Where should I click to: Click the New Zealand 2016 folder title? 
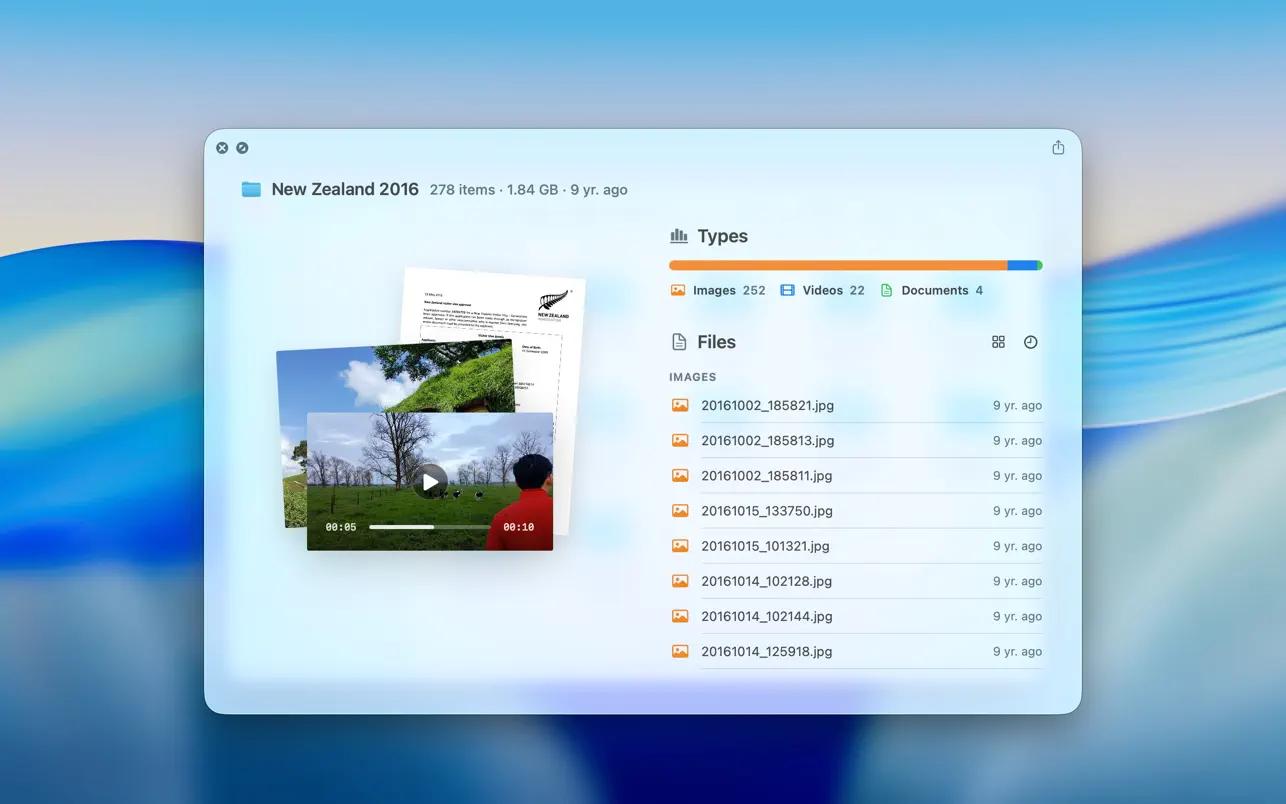[345, 189]
